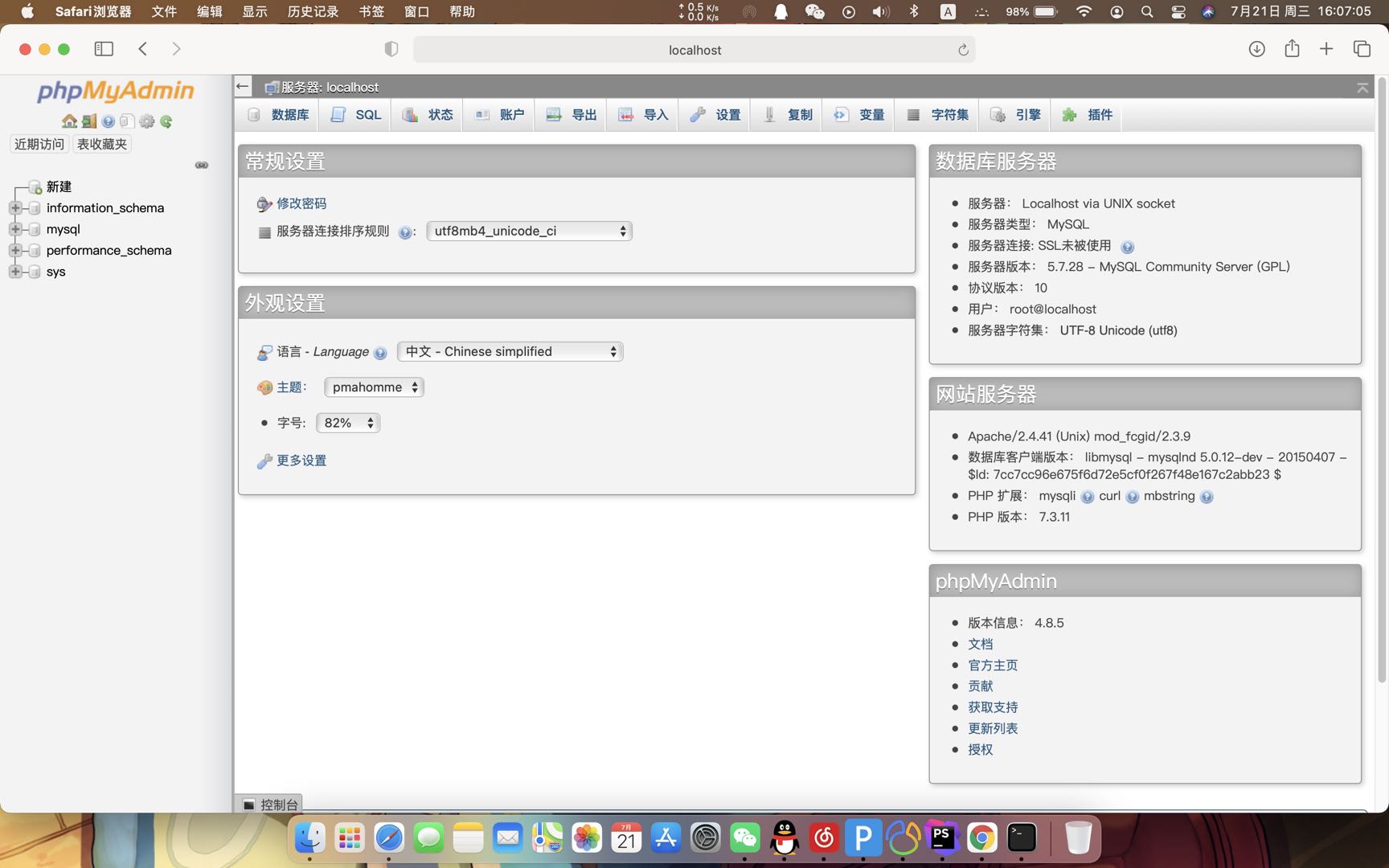Open the 历史记录 menu in menu bar
The height and width of the screenshot is (868, 1389).
click(x=313, y=11)
